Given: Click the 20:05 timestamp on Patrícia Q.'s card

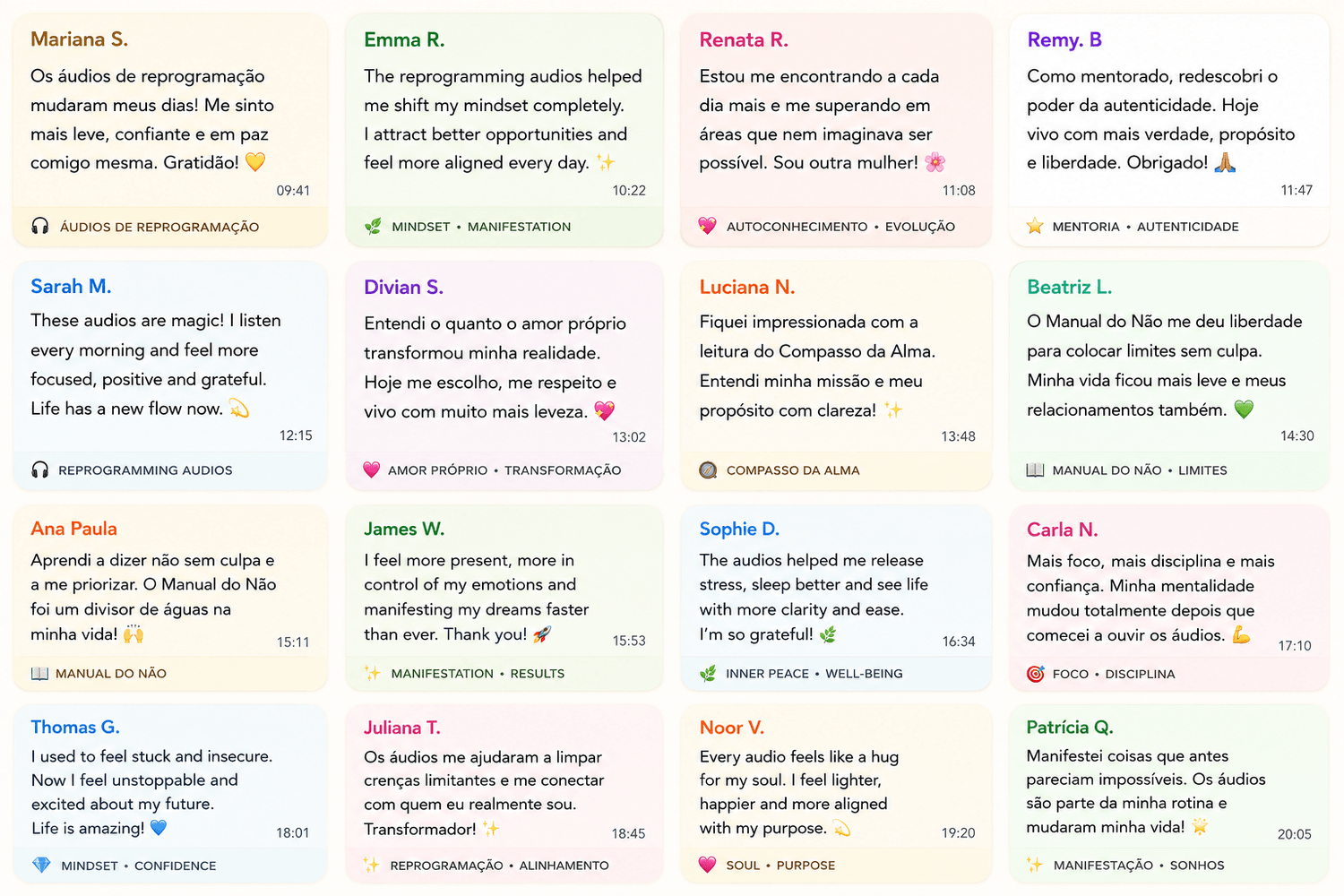Looking at the screenshot, I should coord(1294,834).
